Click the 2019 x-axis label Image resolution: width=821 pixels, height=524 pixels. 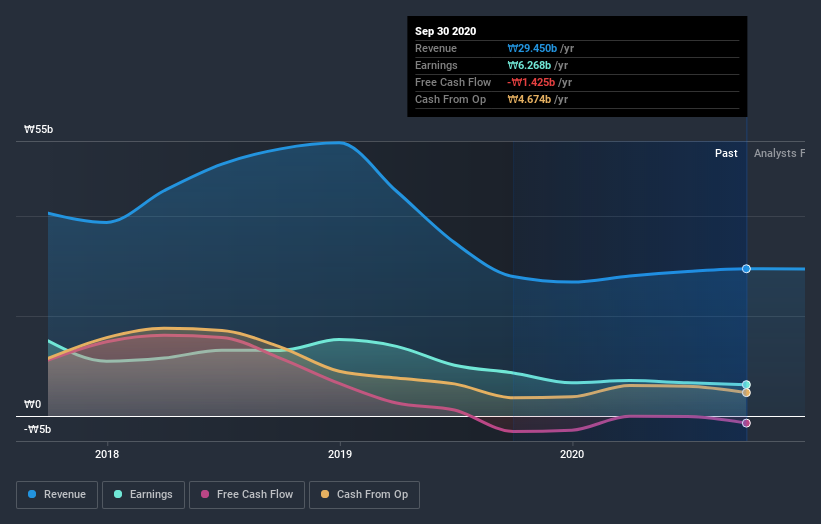(x=340, y=454)
